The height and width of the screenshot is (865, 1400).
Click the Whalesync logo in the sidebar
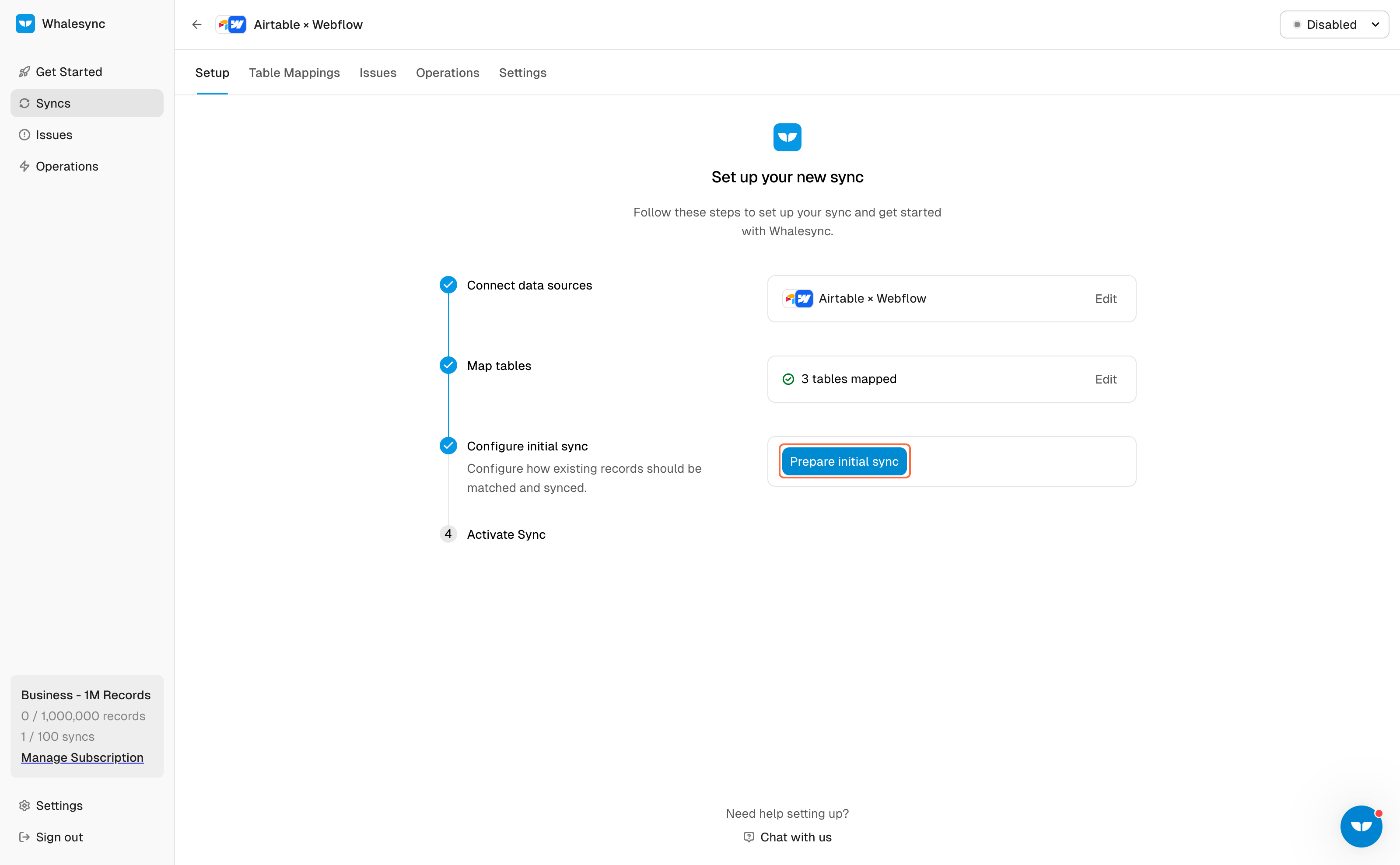pos(25,24)
